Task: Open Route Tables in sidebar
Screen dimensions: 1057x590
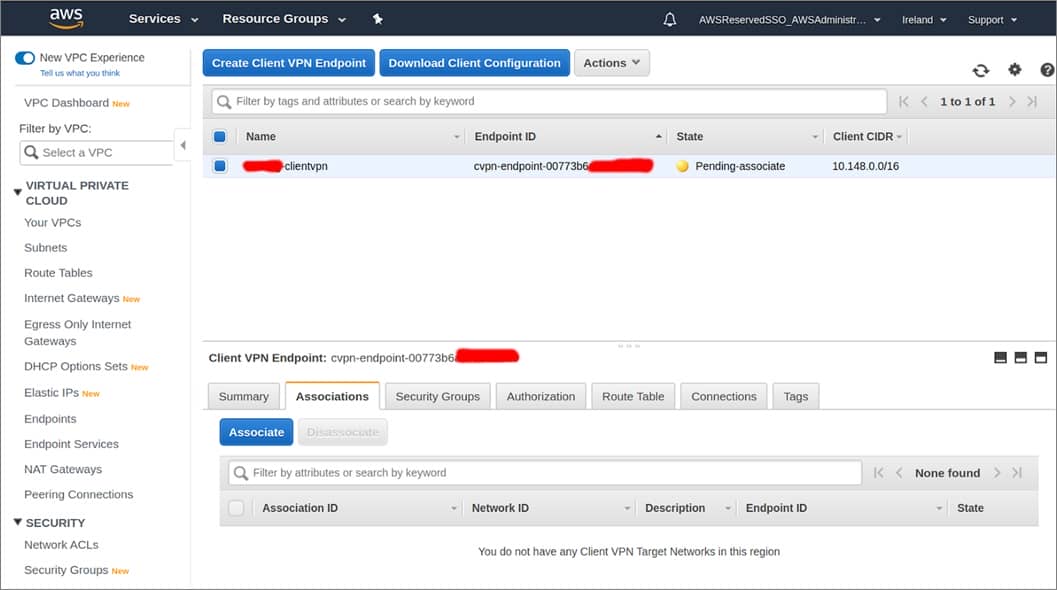Action: [58, 273]
